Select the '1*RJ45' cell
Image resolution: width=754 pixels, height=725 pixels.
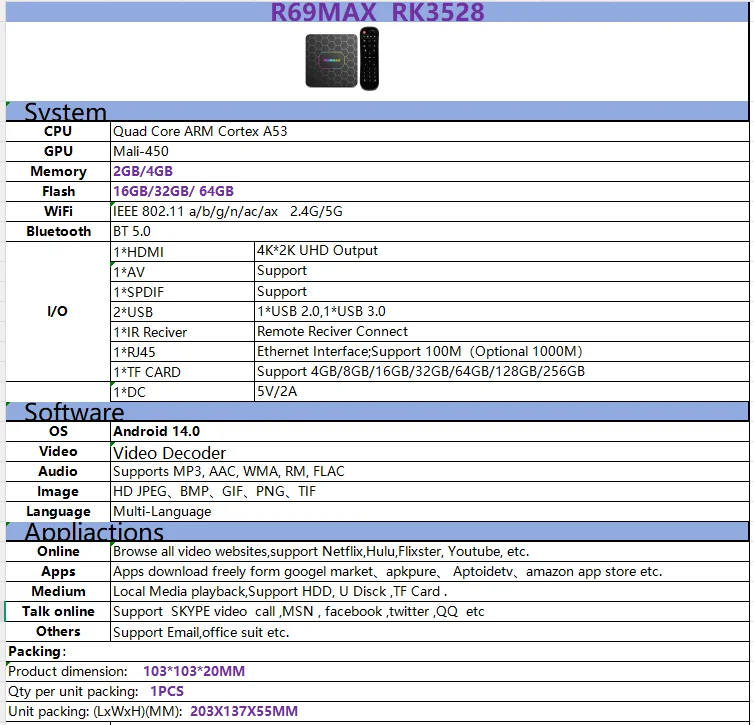(182, 352)
